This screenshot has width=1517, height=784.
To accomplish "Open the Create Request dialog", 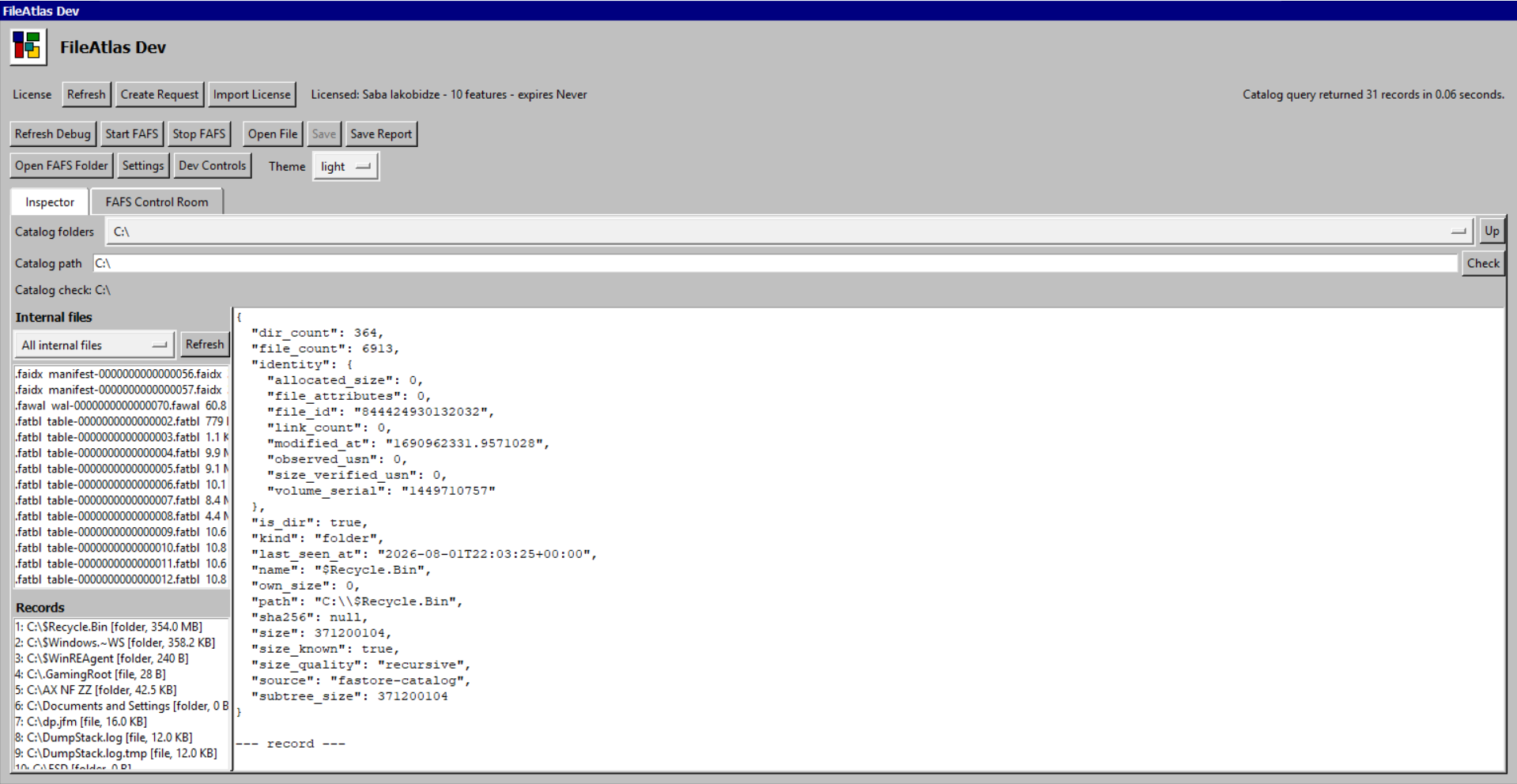I will pos(160,94).
